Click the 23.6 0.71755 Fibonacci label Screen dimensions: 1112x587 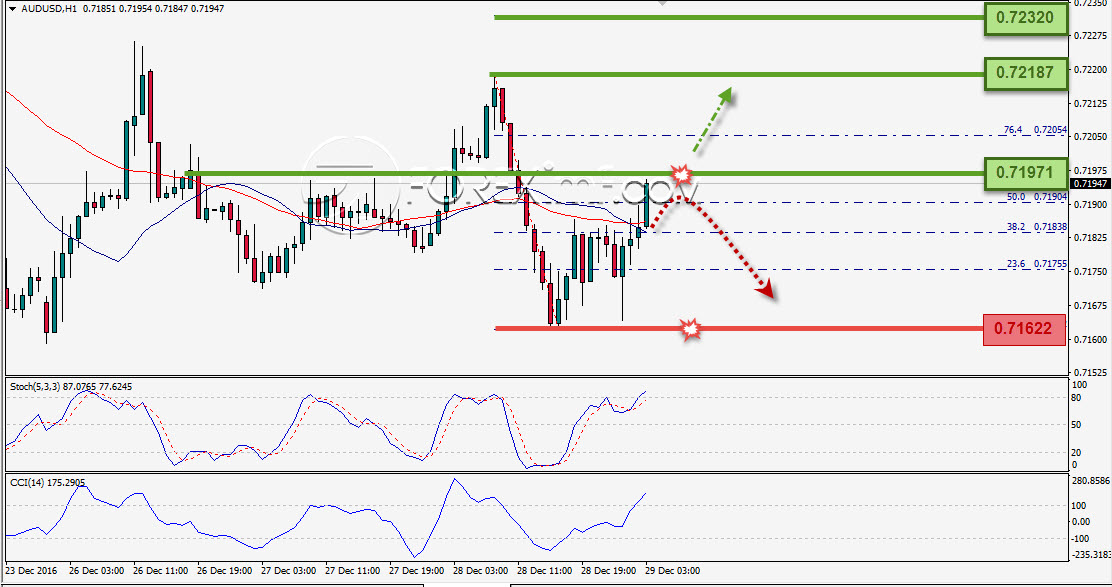[x=1036, y=264]
